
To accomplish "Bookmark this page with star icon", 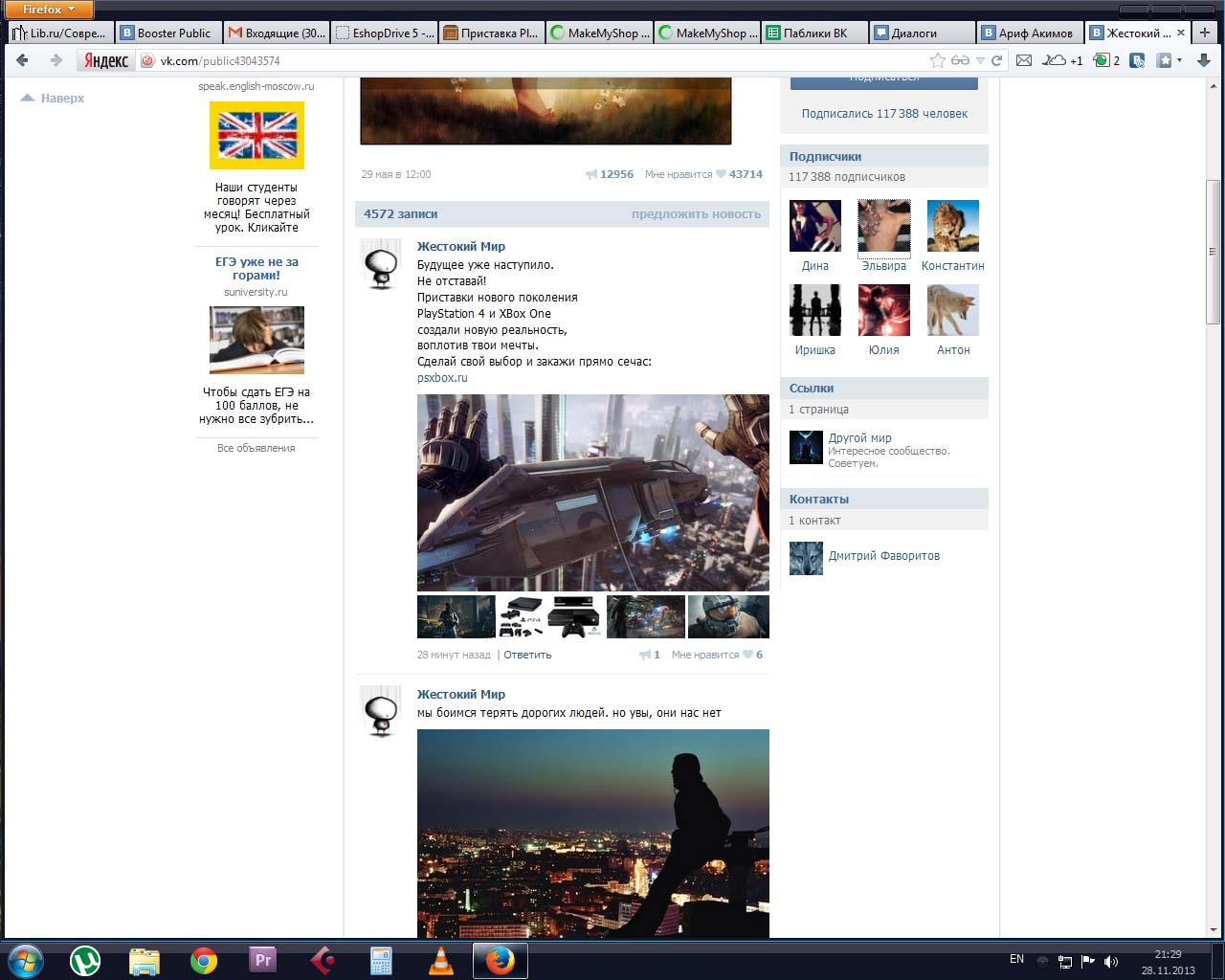I will click(938, 60).
